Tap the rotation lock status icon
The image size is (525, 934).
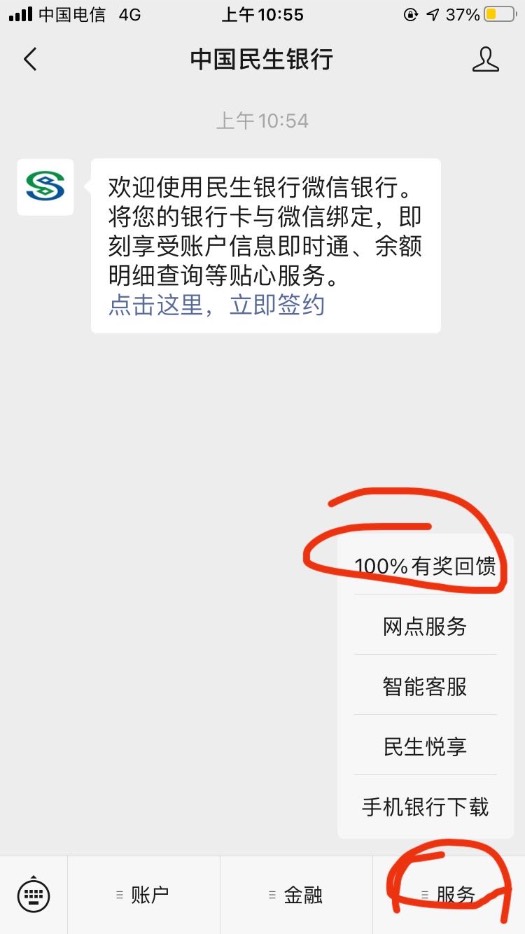[411, 14]
